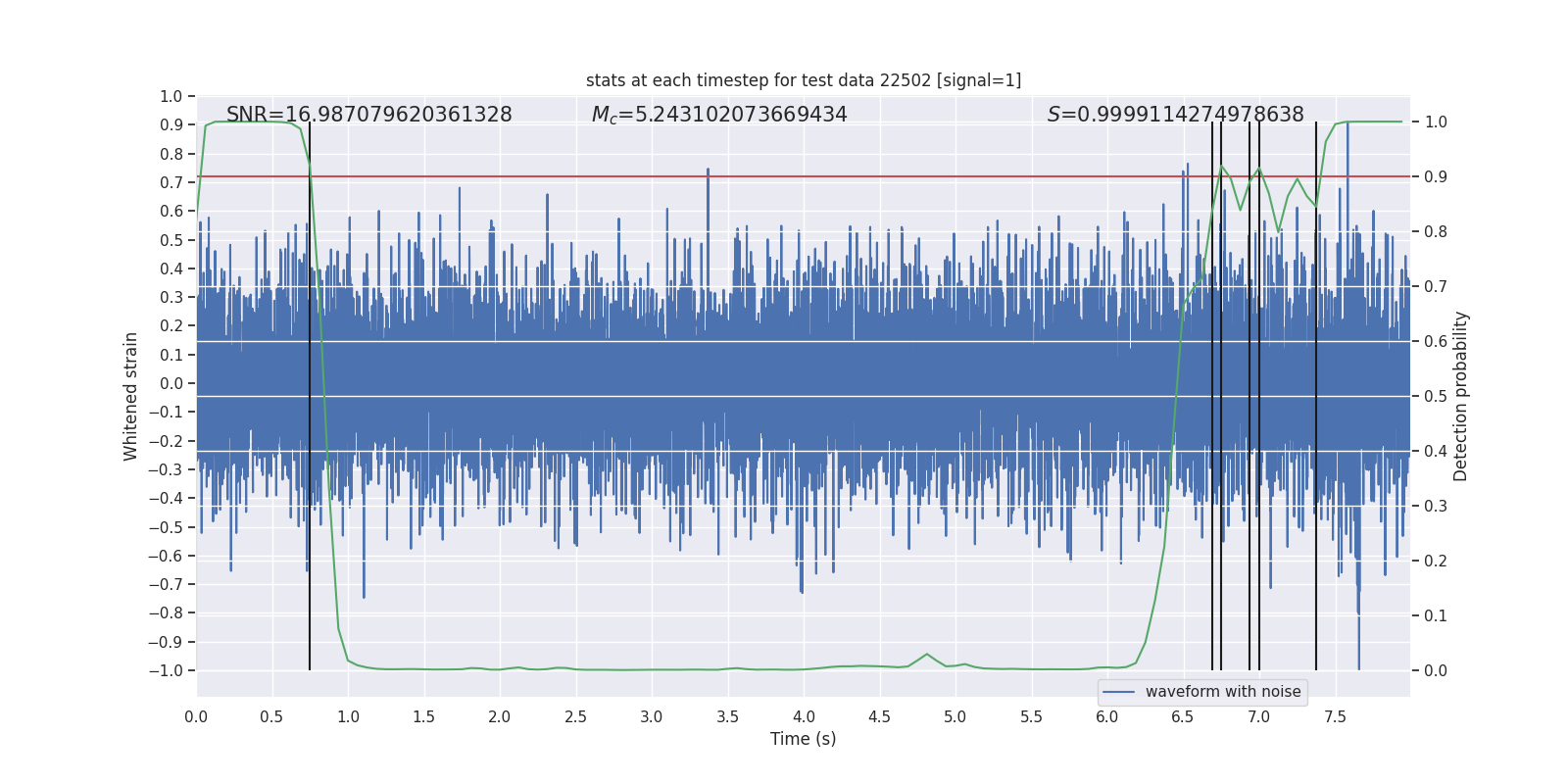Image resolution: width=1568 pixels, height=784 pixels.
Task: Click the chirp mass Mc=5.243 annotation
Action: click(x=719, y=115)
